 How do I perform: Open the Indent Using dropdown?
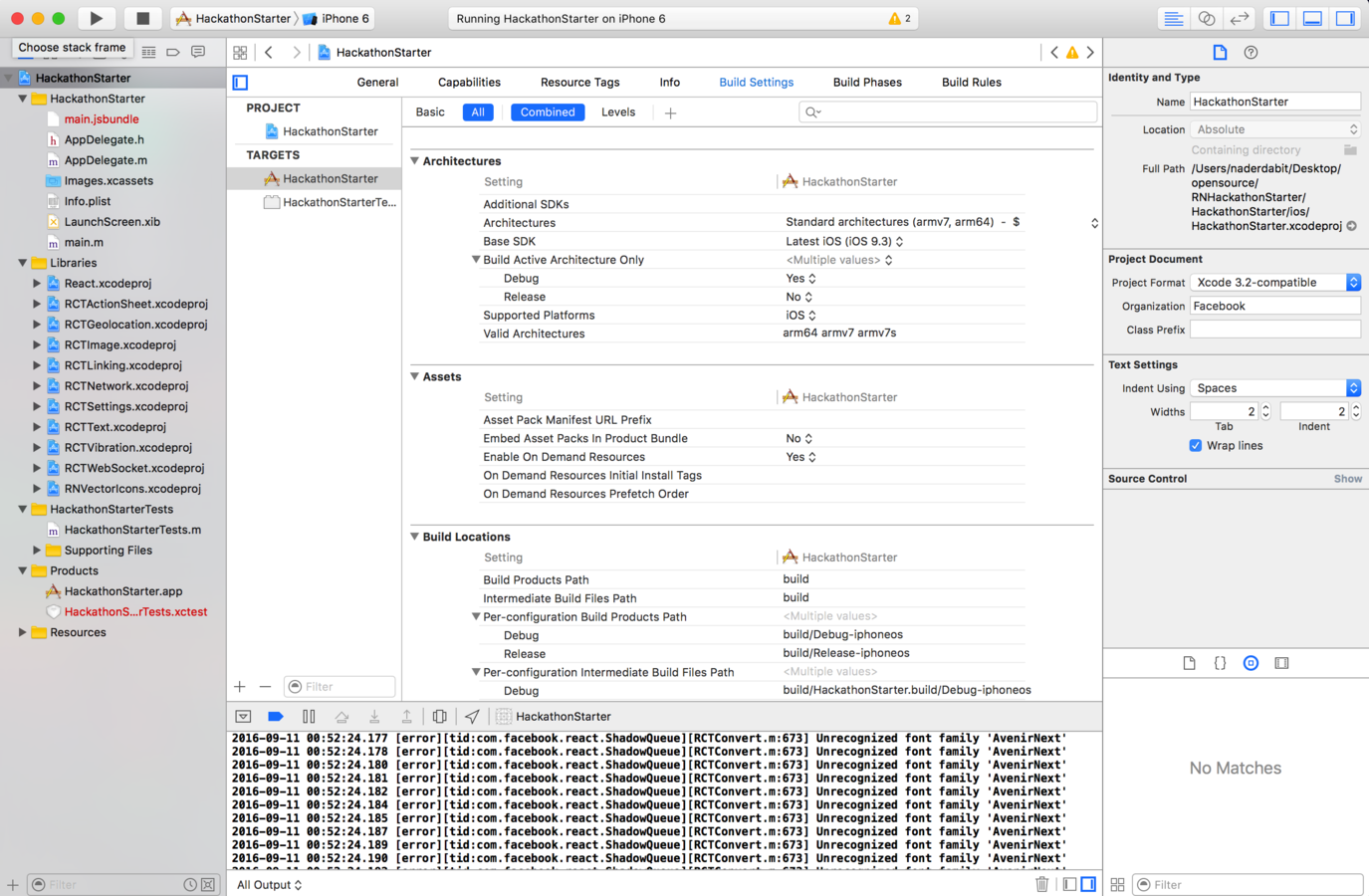1275,388
